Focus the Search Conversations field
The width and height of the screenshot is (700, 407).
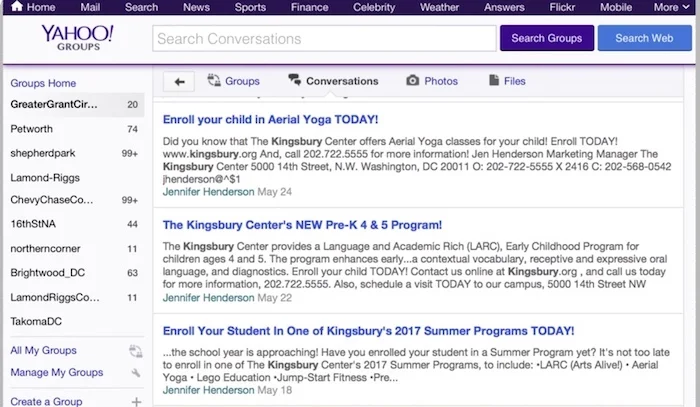[x=324, y=38]
